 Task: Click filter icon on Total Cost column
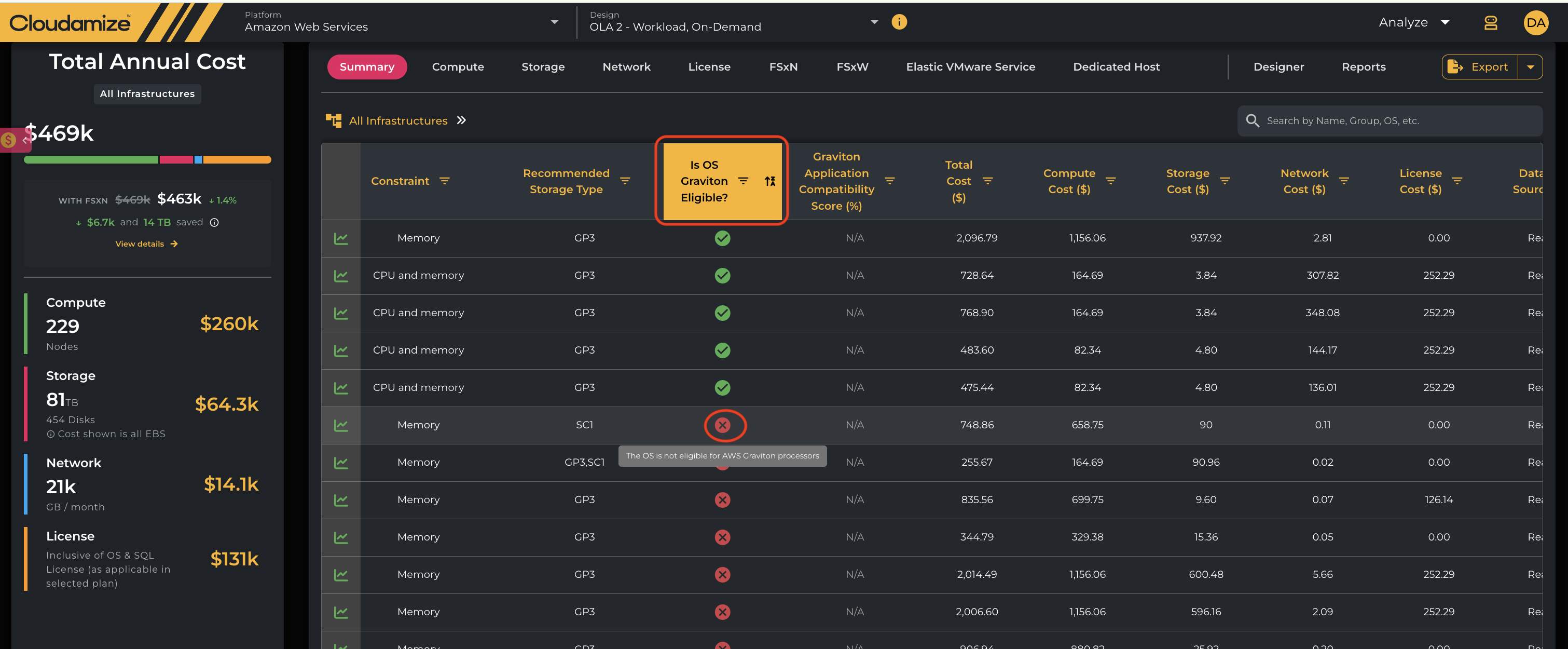click(x=988, y=181)
